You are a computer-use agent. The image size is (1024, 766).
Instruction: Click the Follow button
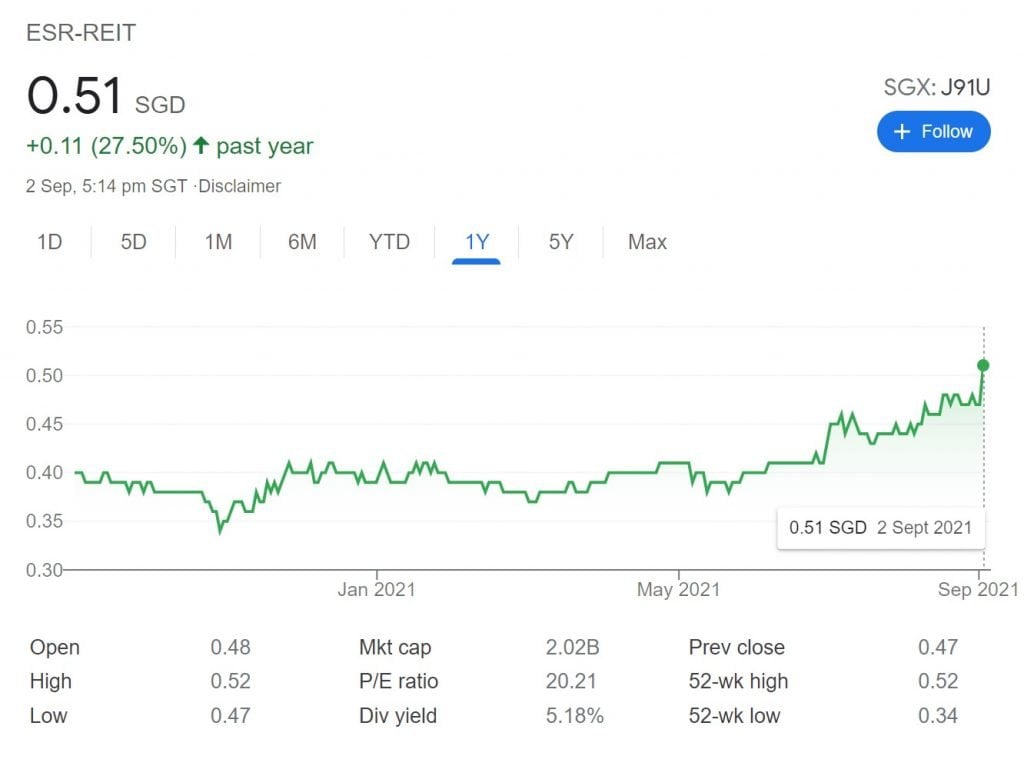[x=933, y=132]
